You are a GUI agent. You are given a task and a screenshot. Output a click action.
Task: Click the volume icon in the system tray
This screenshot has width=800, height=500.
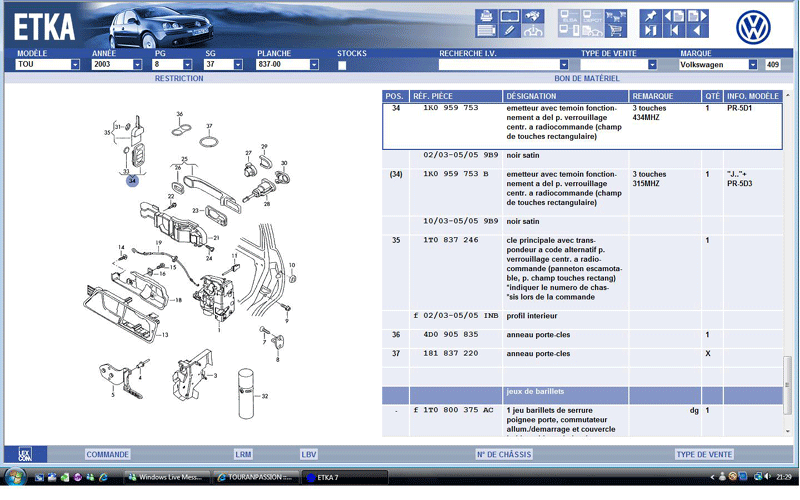pyautogui.click(x=768, y=477)
